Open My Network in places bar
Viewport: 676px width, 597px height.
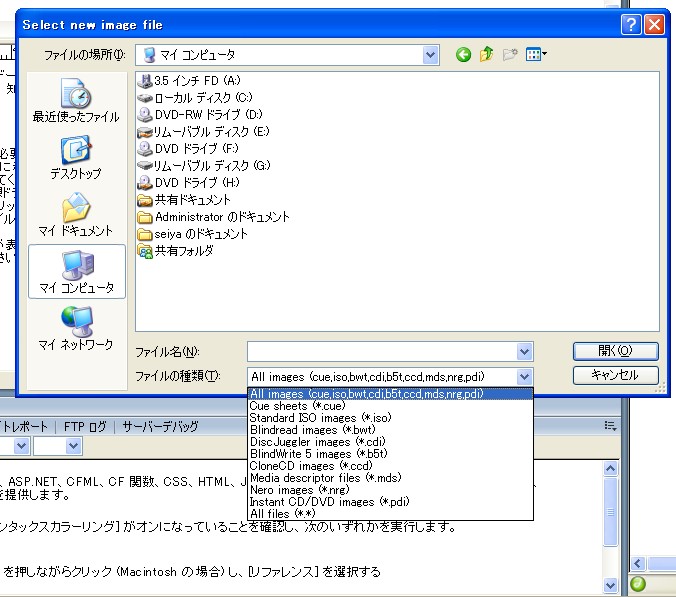point(76,329)
